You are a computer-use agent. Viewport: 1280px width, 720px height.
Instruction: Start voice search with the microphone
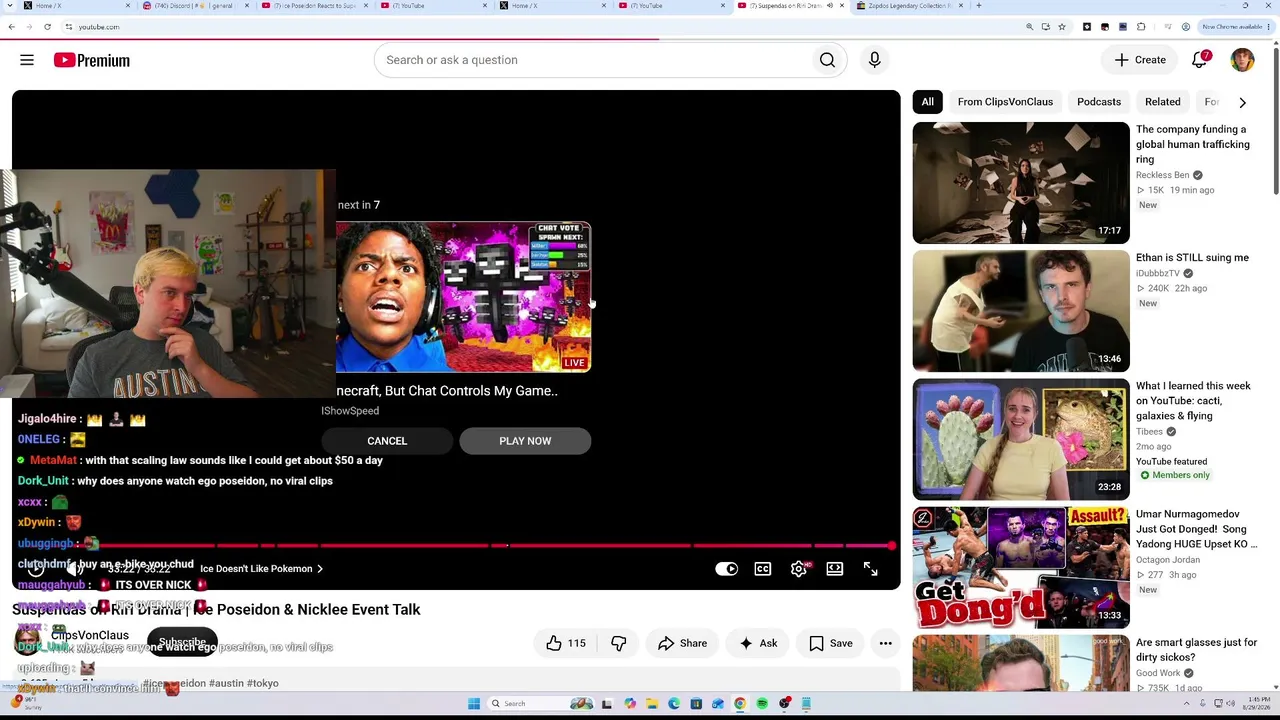(x=874, y=60)
